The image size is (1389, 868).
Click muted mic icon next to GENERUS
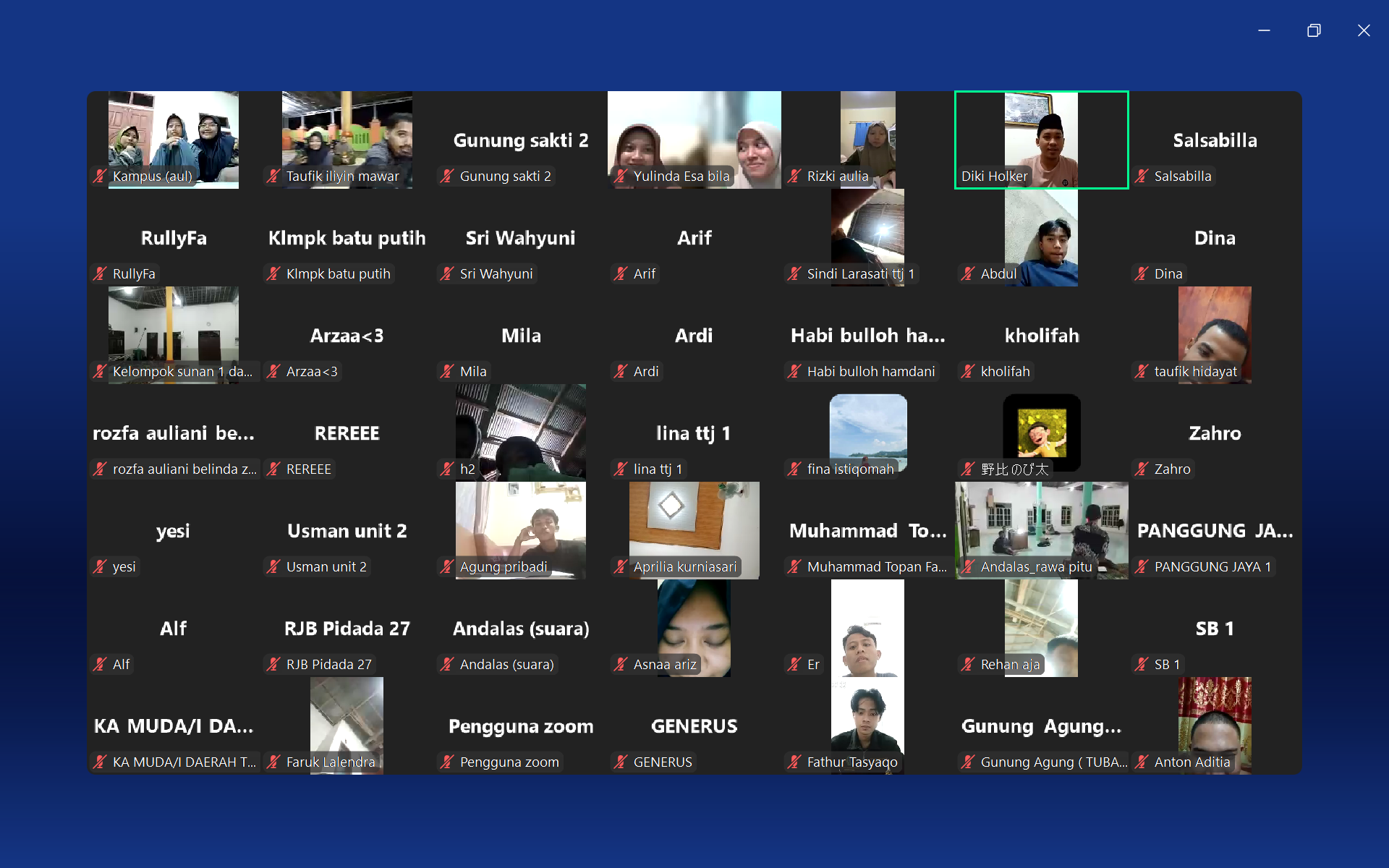[x=621, y=762]
